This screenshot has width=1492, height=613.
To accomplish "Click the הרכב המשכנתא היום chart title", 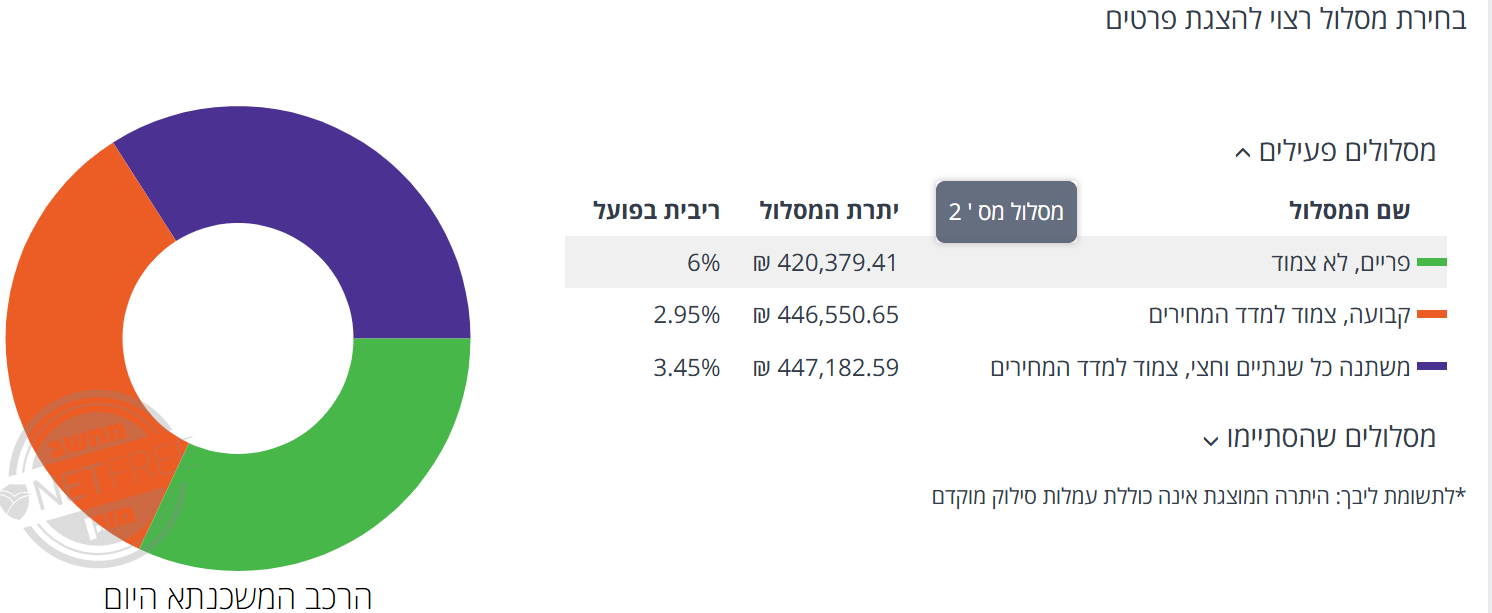I will coord(238,597).
